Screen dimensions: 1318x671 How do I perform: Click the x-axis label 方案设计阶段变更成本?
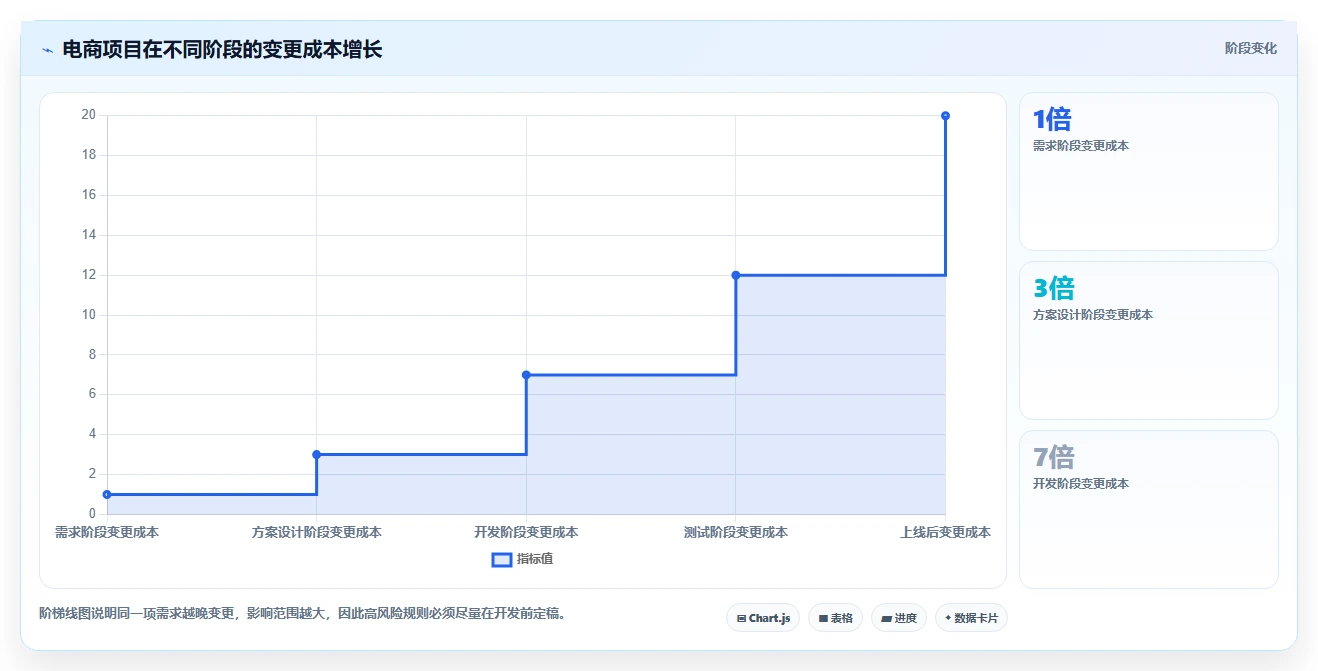click(316, 532)
